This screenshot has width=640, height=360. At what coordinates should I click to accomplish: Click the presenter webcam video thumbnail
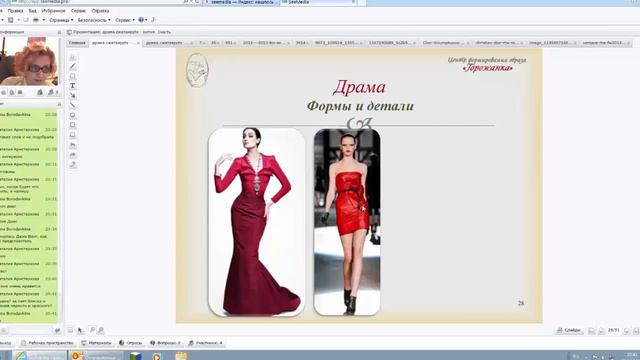tap(29, 60)
